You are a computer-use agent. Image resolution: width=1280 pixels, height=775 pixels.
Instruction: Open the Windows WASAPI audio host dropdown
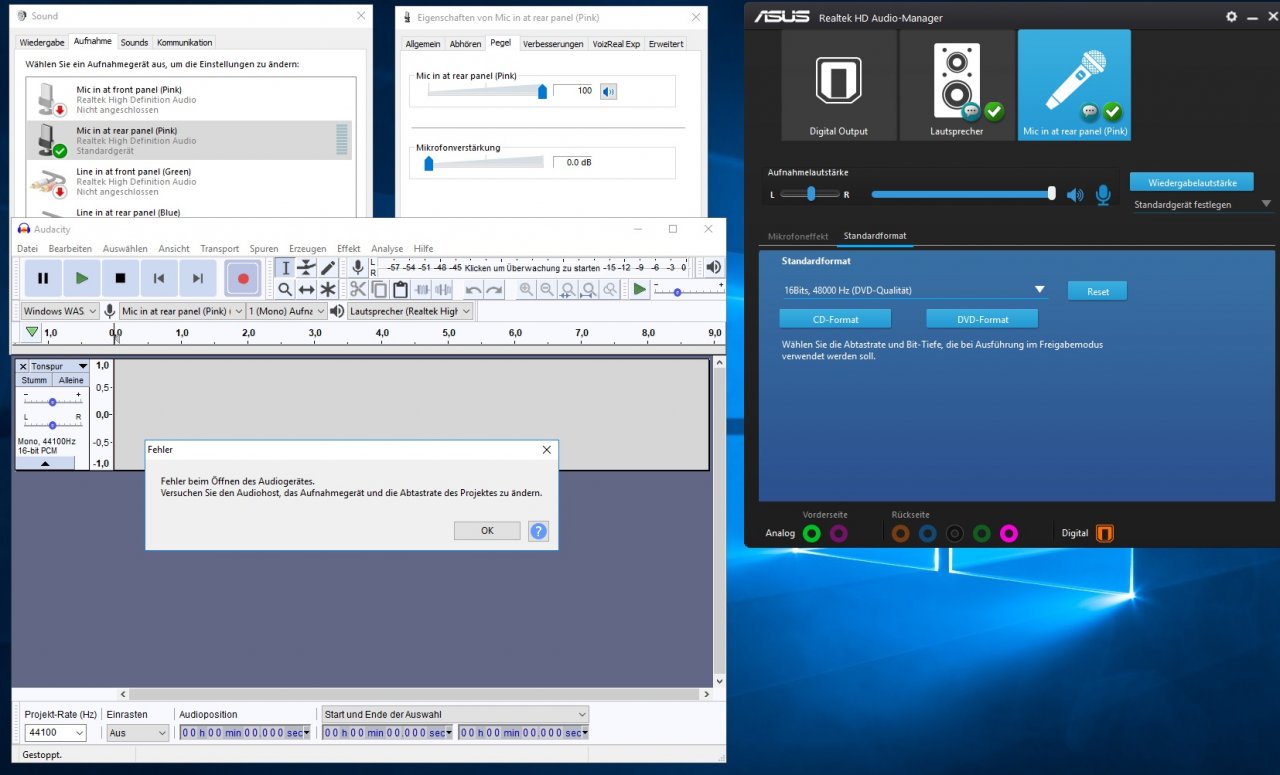tap(60, 311)
